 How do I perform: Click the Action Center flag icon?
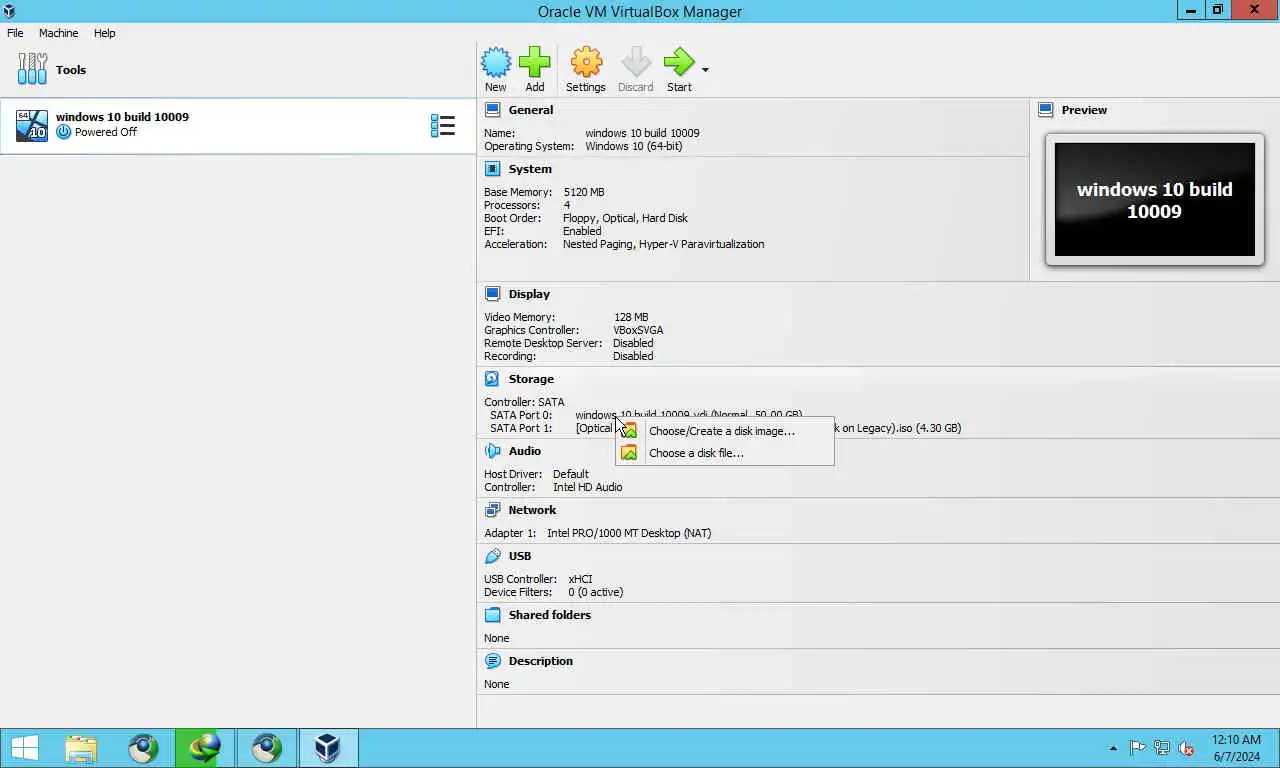[x=1138, y=748]
